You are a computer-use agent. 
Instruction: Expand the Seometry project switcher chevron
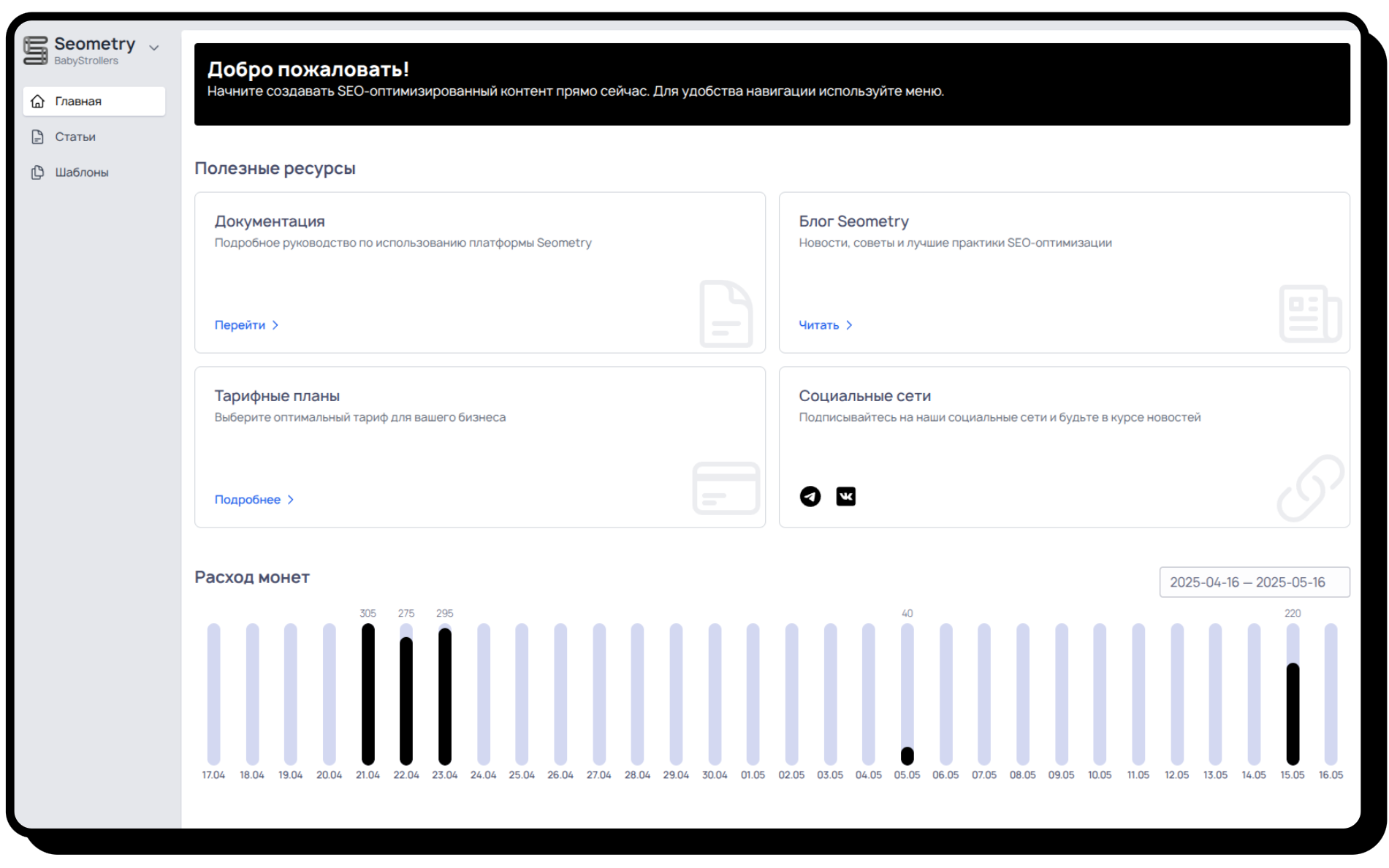tap(154, 48)
